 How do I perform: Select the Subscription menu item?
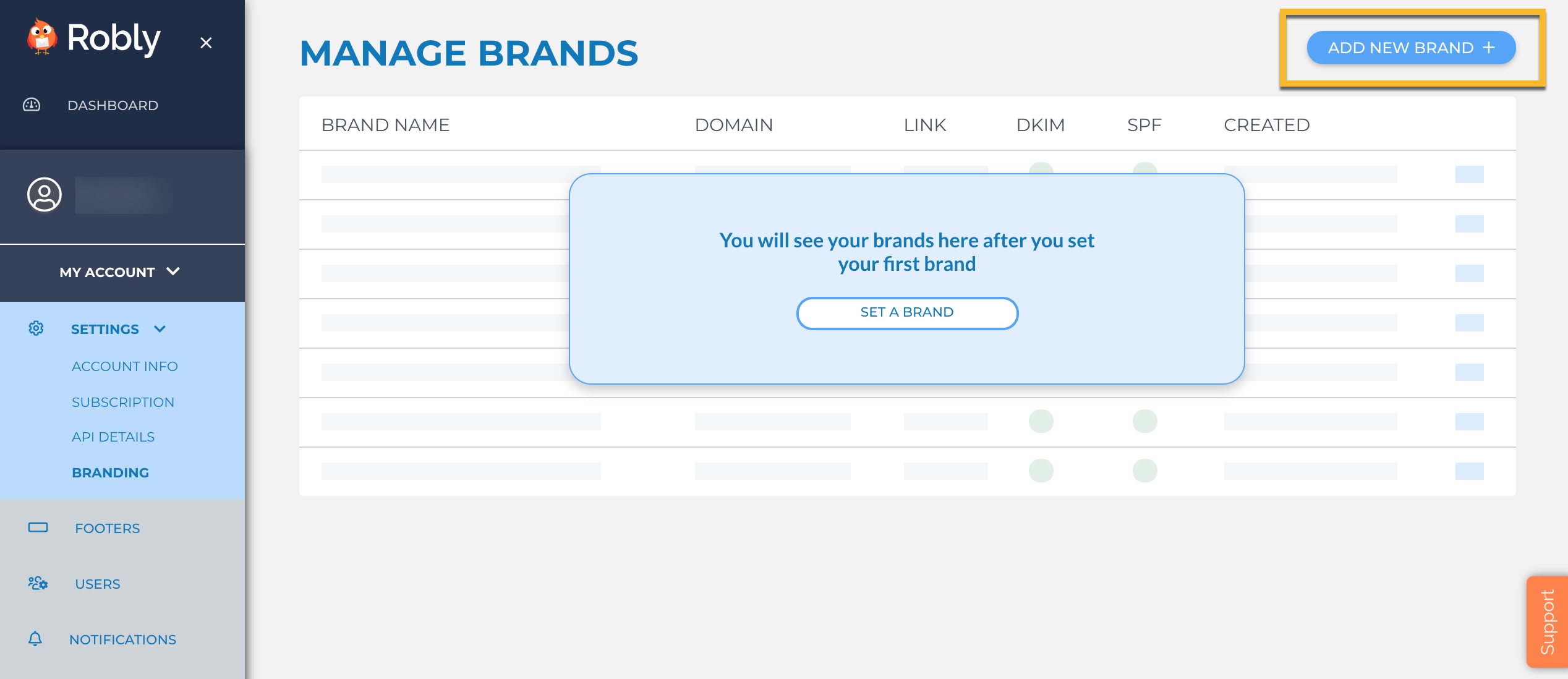pyautogui.click(x=123, y=401)
